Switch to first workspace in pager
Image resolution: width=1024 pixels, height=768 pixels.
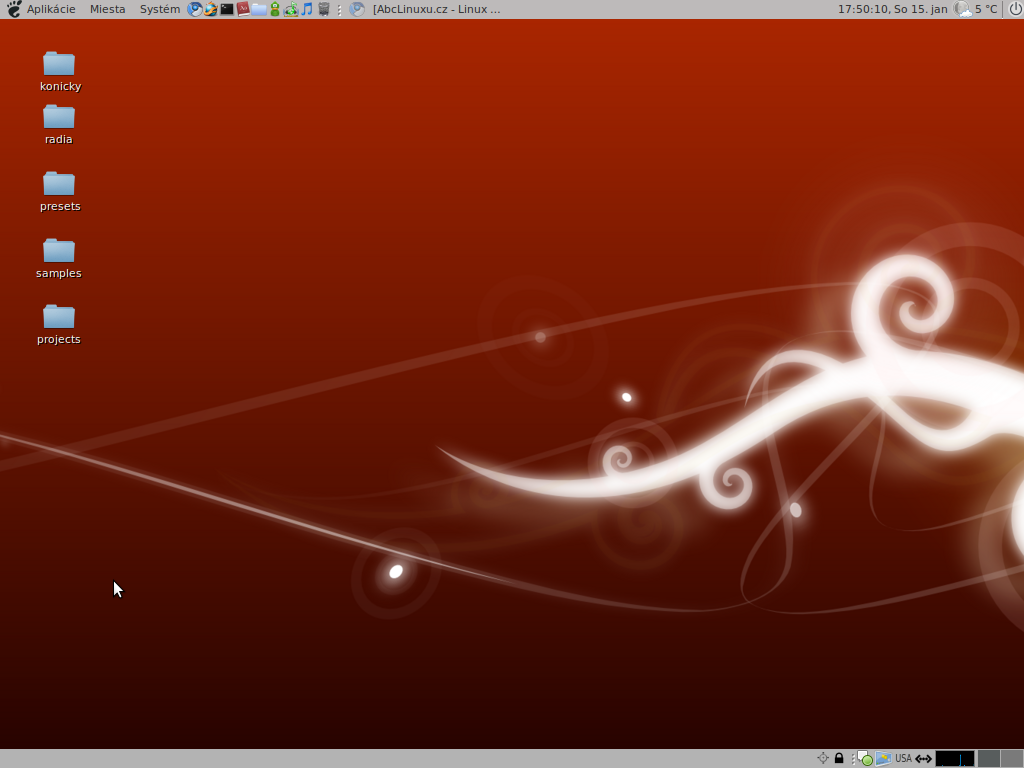click(x=988, y=758)
